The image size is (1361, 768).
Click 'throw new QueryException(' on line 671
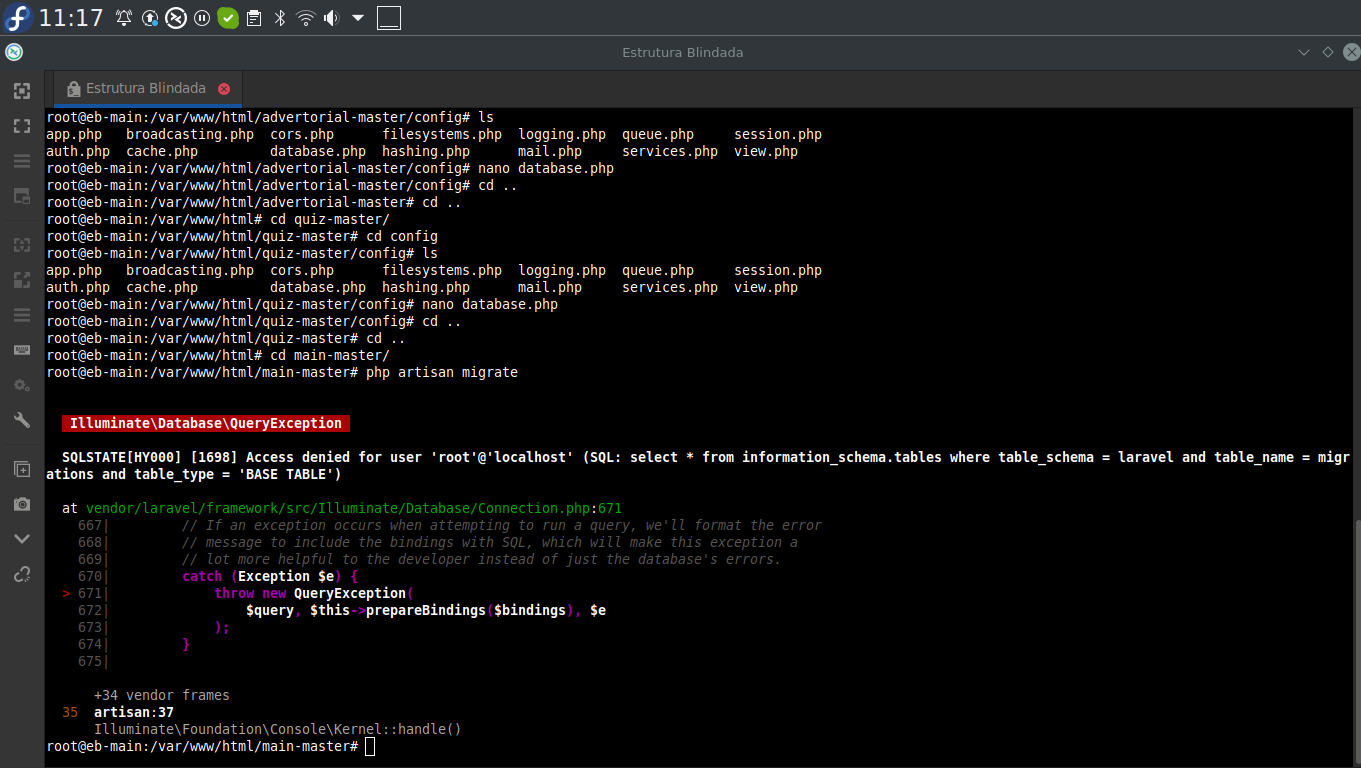tap(314, 593)
